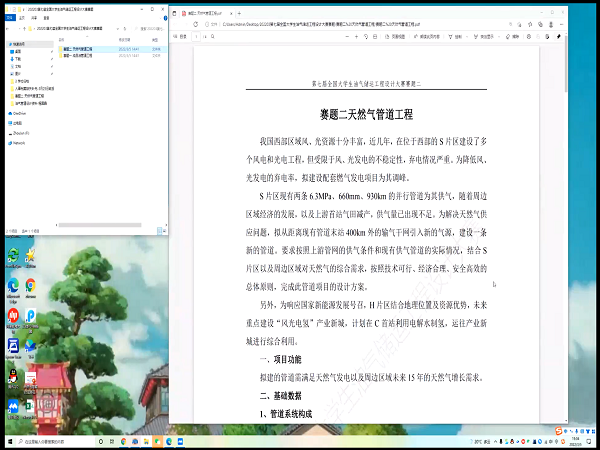This screenshot has height=450, width=600.
Task: Click the blue Help icon in File Explorer
Action: pos(166,18)
